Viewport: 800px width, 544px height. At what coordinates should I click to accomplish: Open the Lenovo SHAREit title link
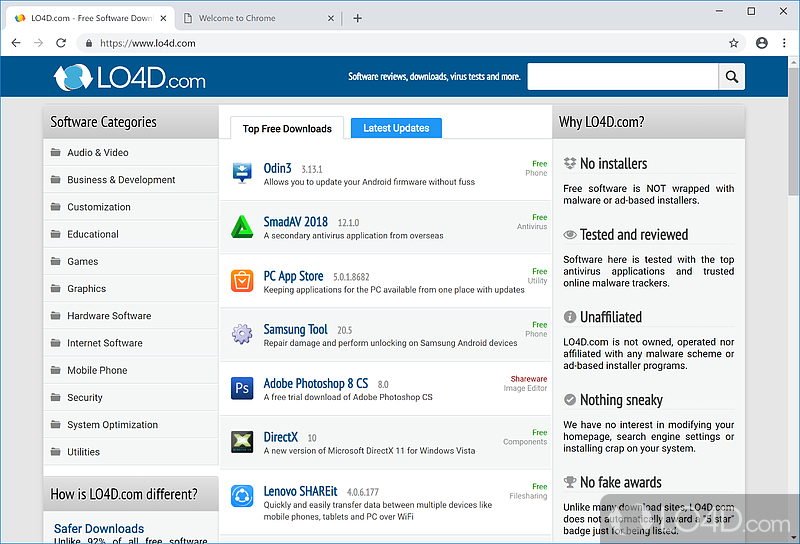300,491
